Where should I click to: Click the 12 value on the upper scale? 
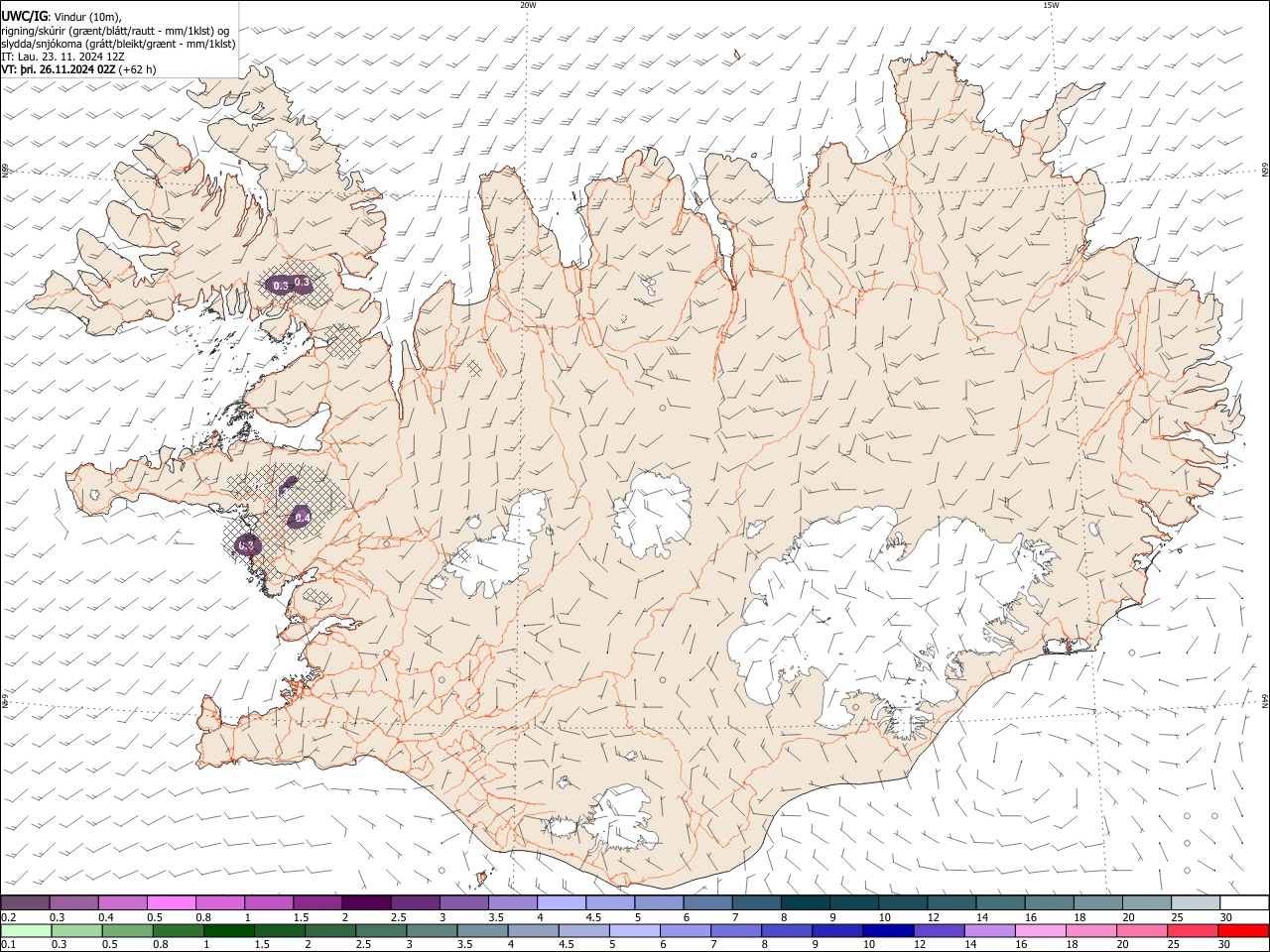pos(934,917)
